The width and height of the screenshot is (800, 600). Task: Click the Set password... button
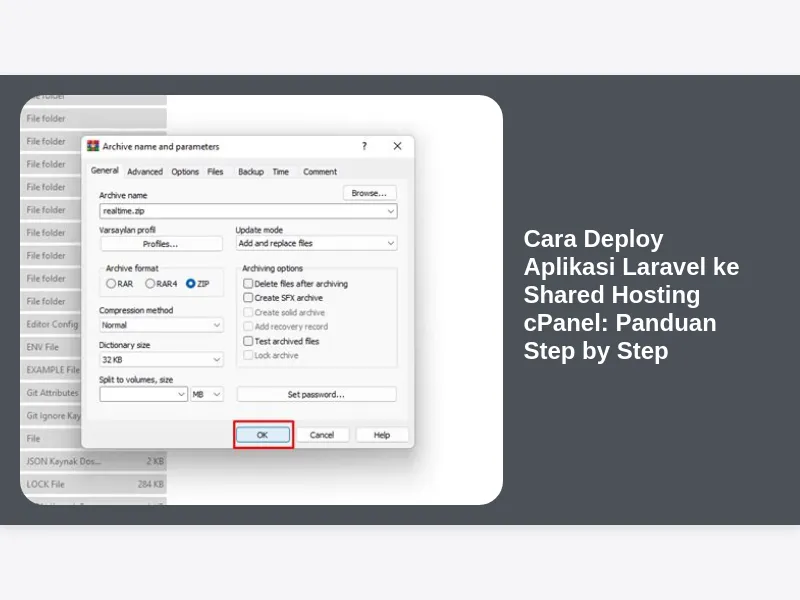(x=316, y=394)
